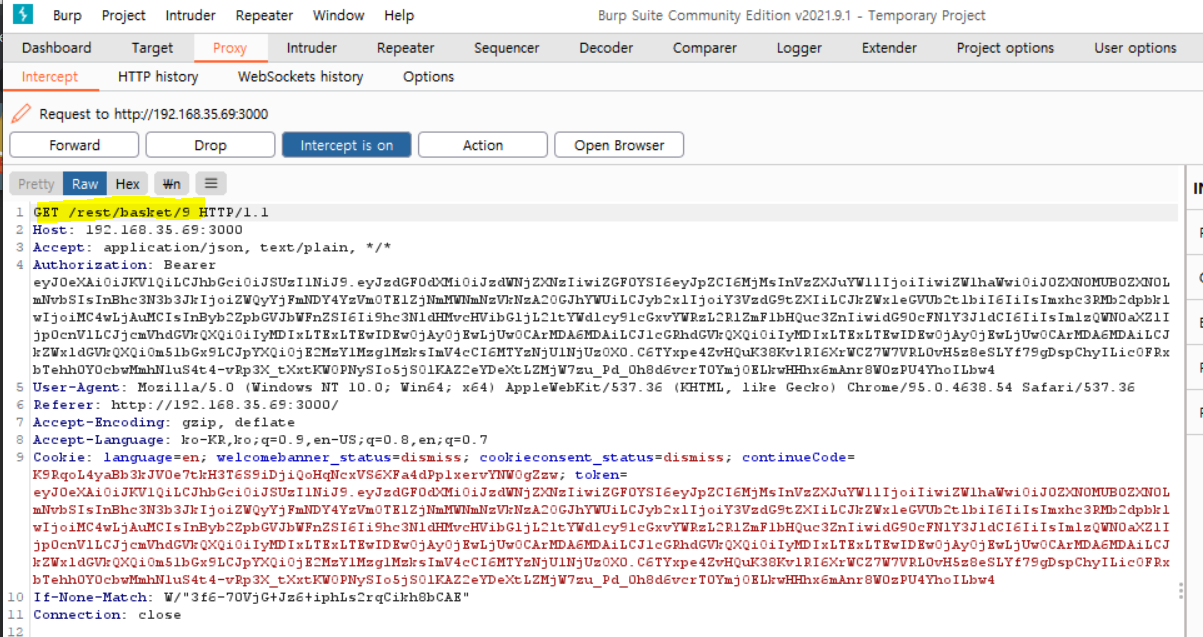This screenshot has width=1203, height=637.
Task: Toggle non-printable characters (\n) display
Action: pyautogui.click(x=172, y=184)
